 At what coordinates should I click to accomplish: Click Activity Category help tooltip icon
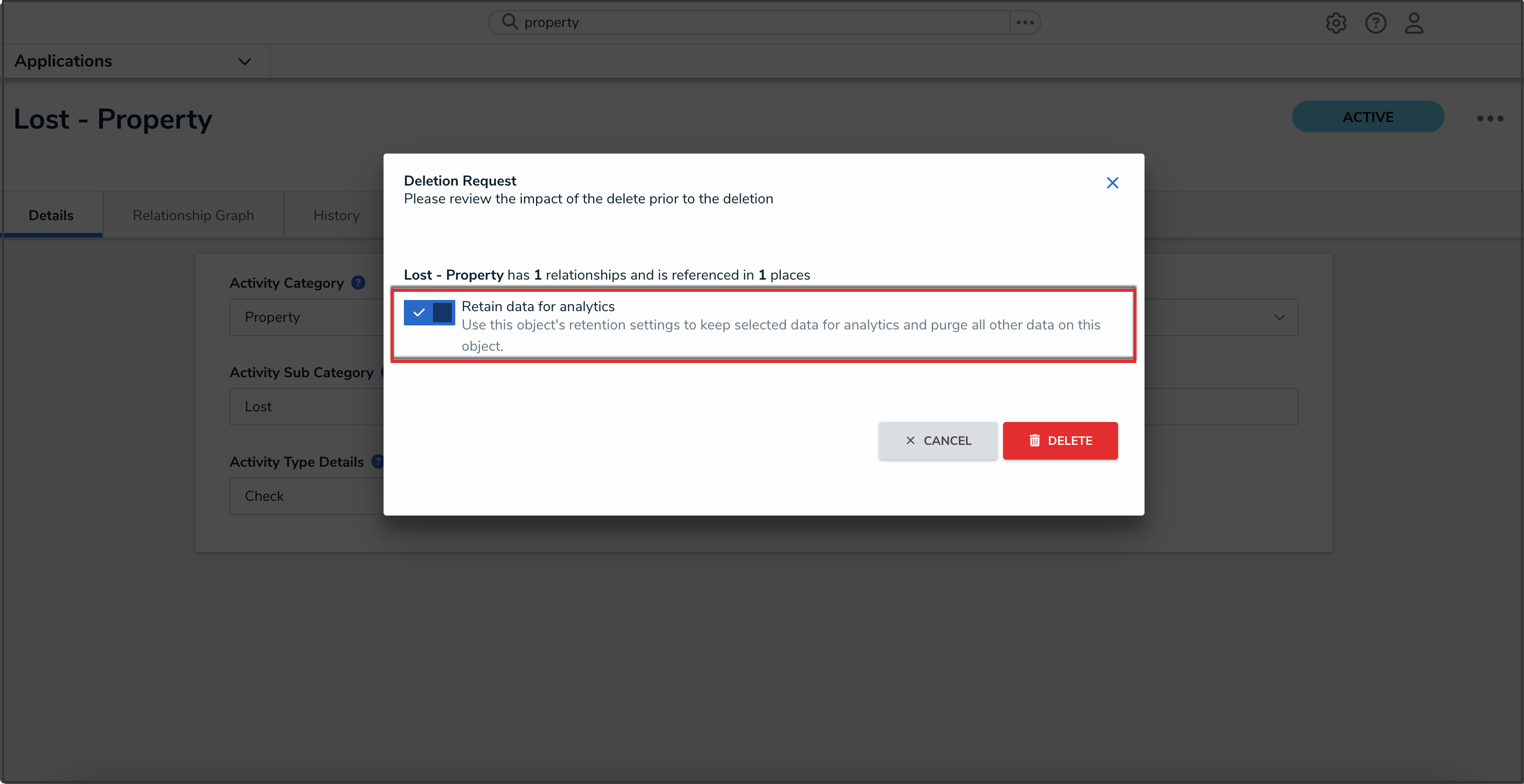click(x=358, y=283)
